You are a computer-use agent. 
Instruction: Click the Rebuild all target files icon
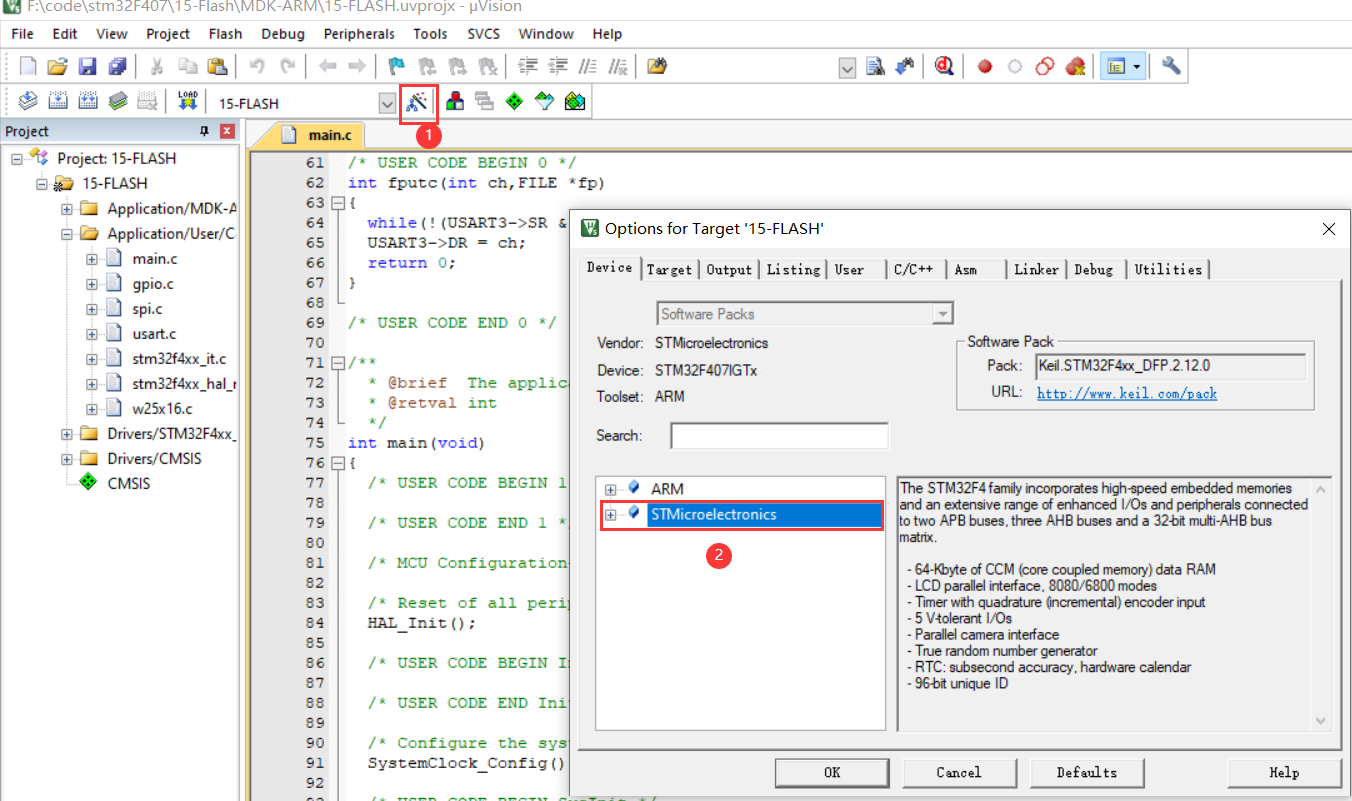click(88, 101)
